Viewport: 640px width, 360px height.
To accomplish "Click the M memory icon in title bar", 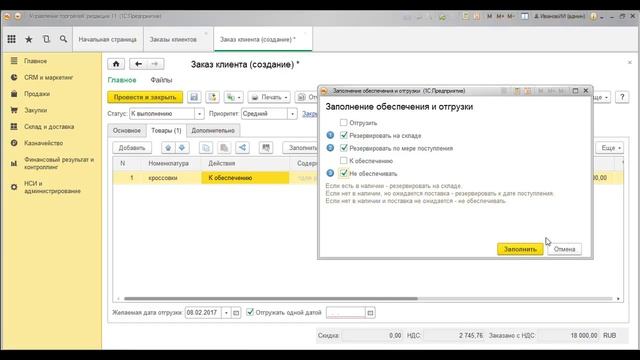I will tap(489, 16).
